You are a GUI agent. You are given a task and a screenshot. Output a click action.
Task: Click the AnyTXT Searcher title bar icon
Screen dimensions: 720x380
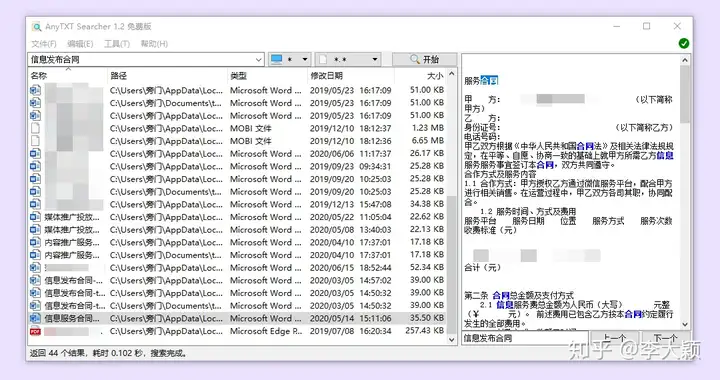click(36, 27)
